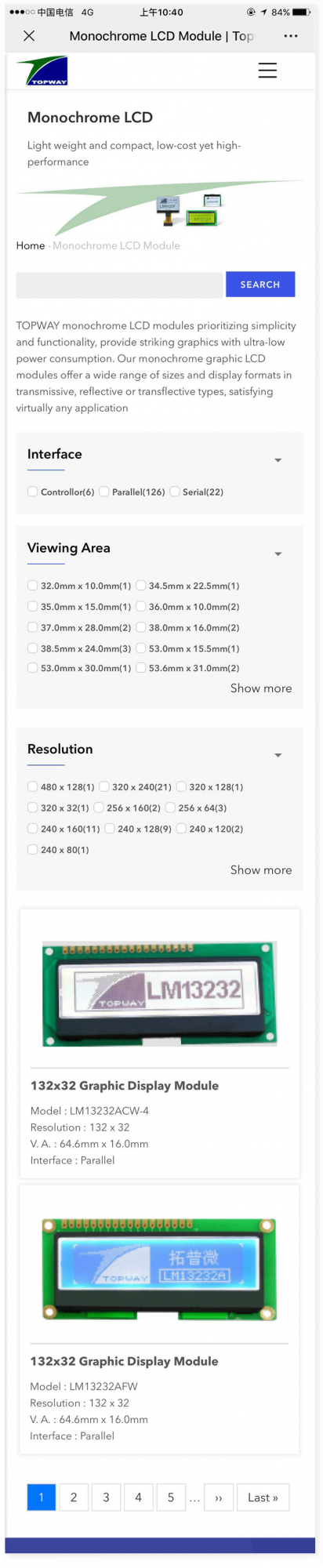Viewport: 323px width, 1568px height.
Task: Open the hamburger navigation menu
Action: [267, 71]
